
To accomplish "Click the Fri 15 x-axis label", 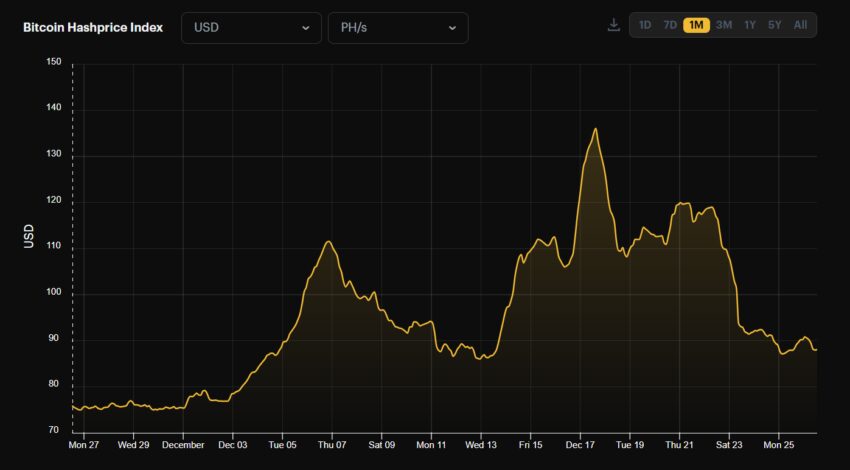I will click(530, 445).
